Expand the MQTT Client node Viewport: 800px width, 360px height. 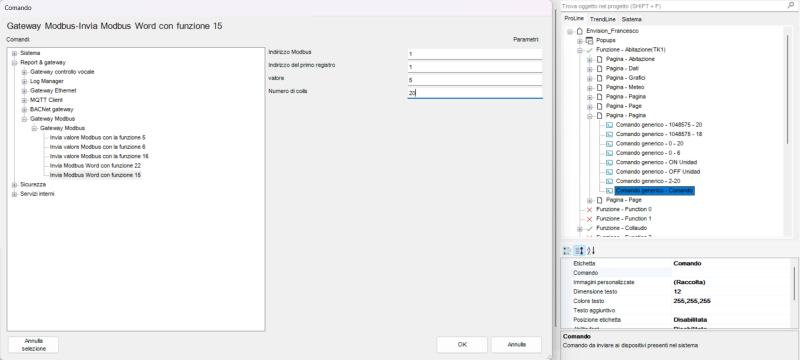[24, 100]
